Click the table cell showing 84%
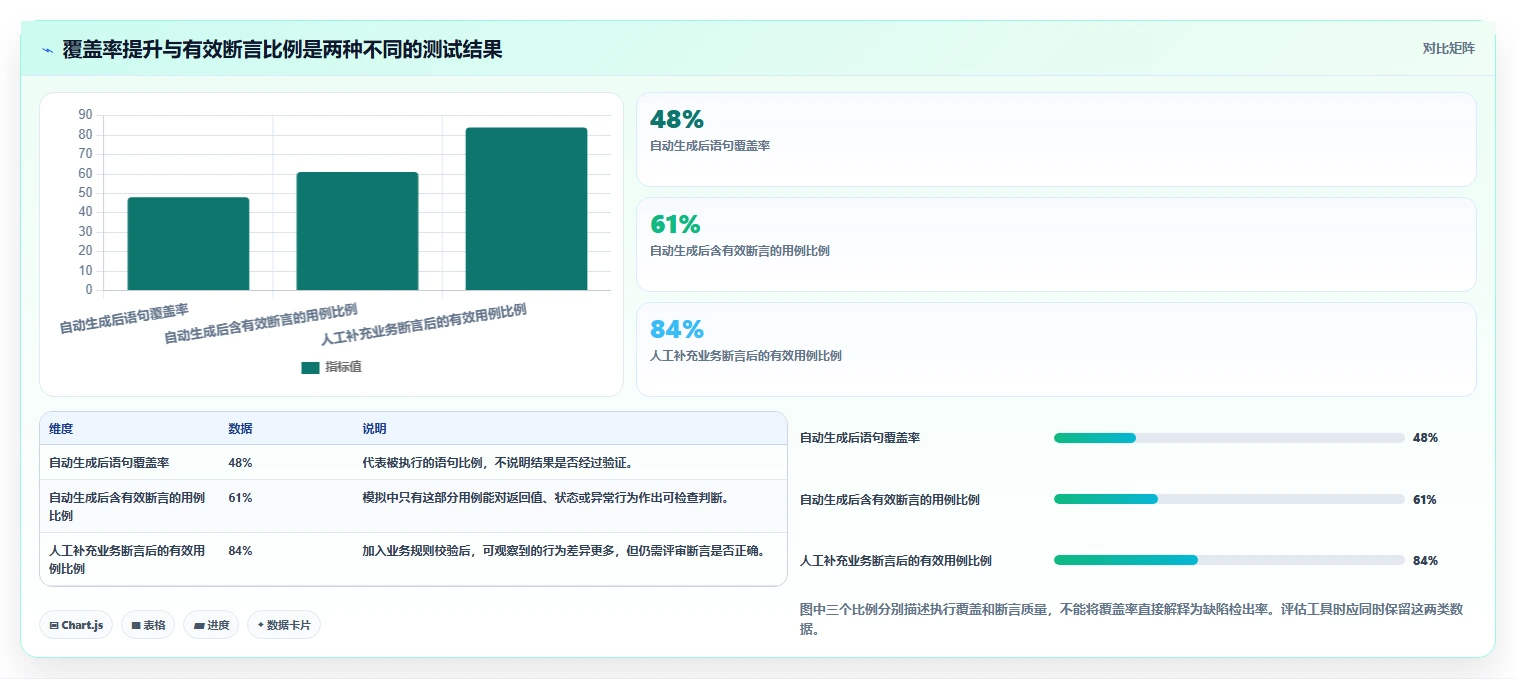 [240, 551]
